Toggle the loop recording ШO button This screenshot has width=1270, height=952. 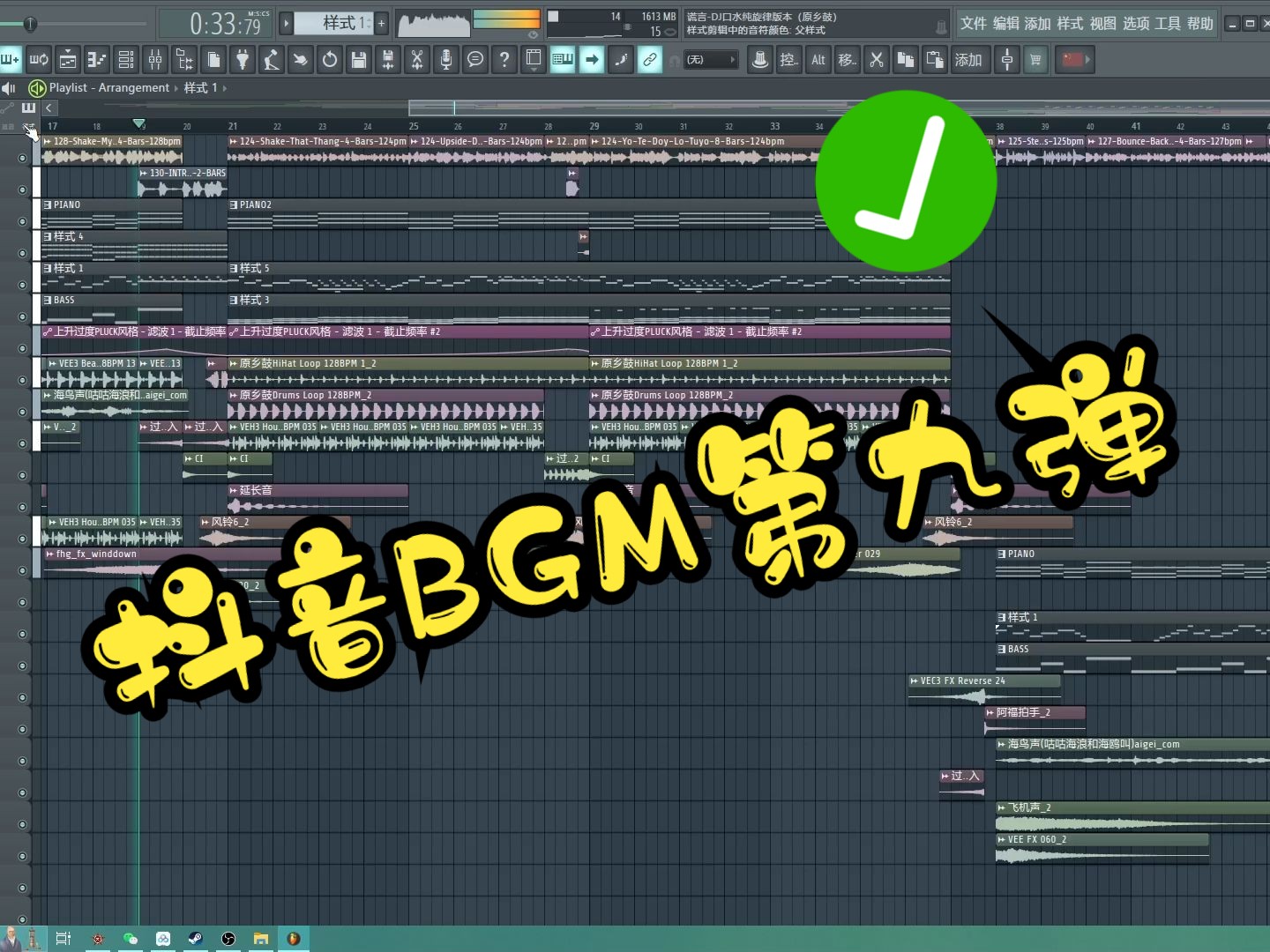coord(39,59)
